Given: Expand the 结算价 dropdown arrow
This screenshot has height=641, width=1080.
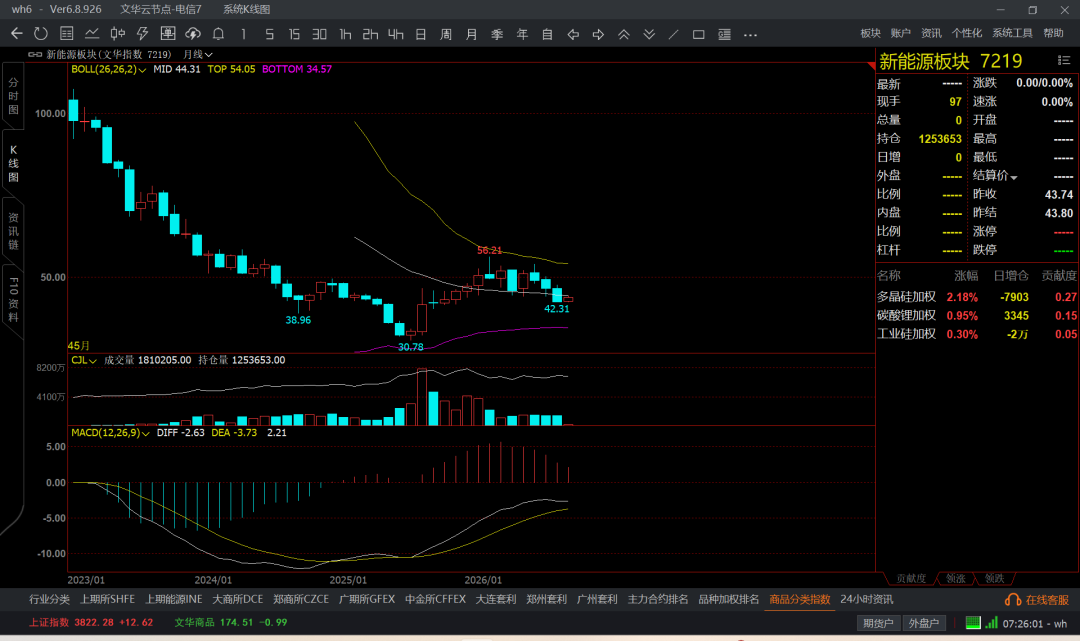Looking at the screenshot, I should click(1014, 177).
